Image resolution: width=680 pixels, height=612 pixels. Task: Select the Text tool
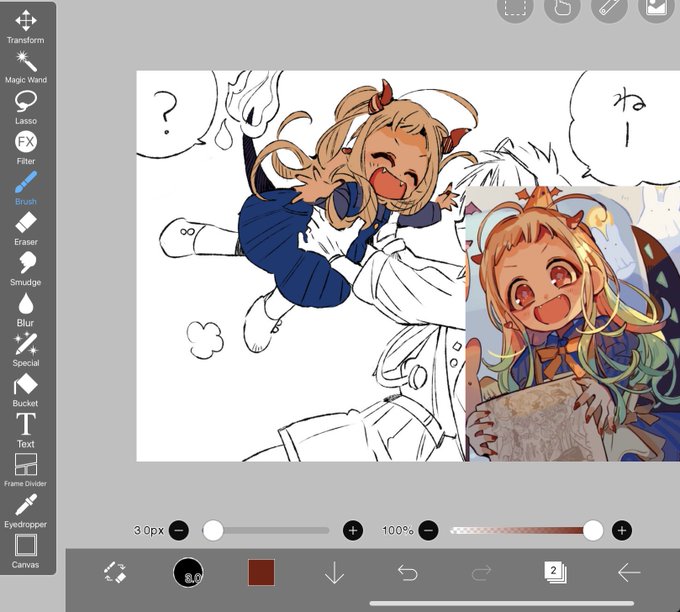[x=26, y=430]
